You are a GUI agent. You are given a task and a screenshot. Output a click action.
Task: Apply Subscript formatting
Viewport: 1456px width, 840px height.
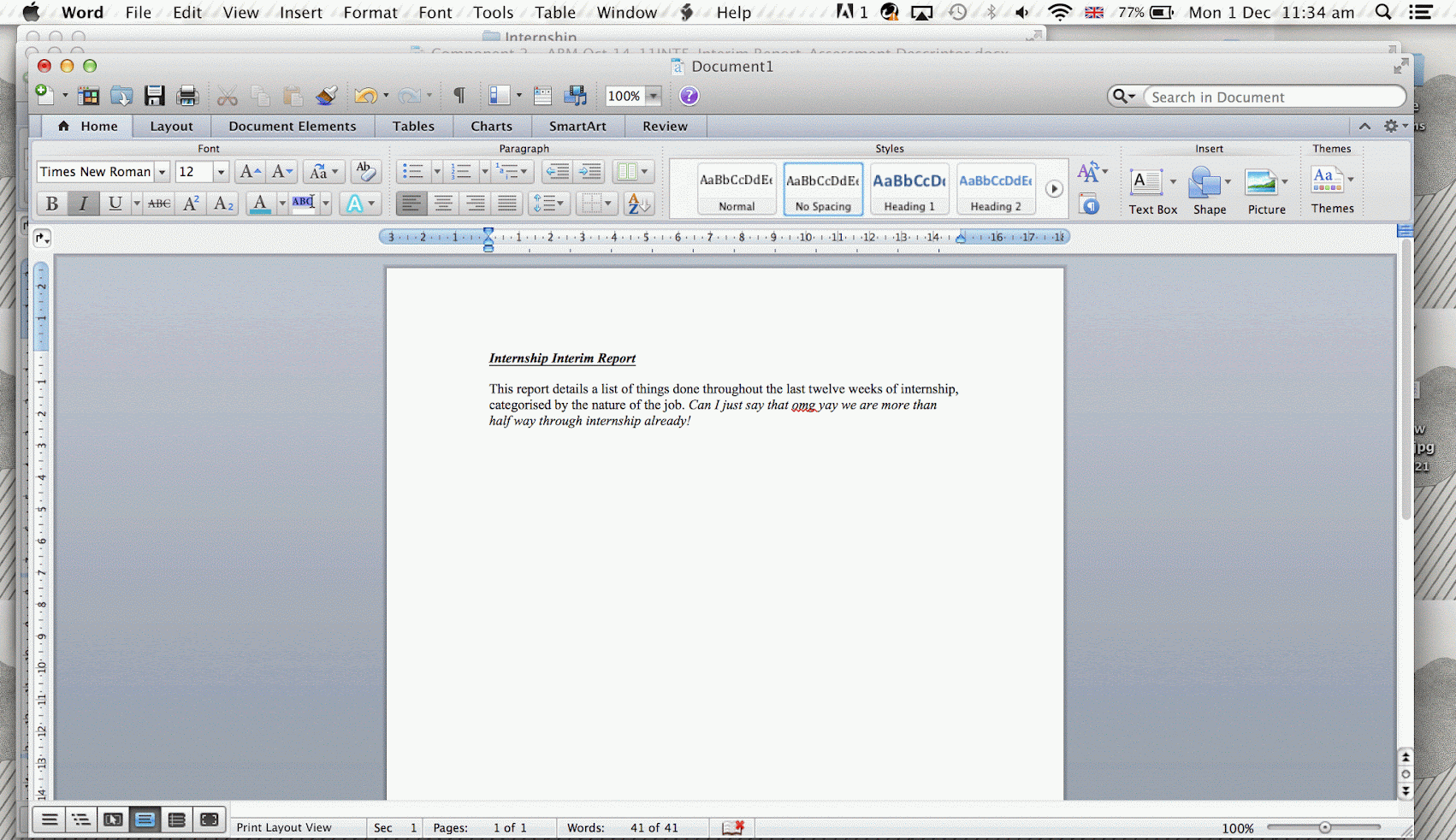(x=223, y=204)
